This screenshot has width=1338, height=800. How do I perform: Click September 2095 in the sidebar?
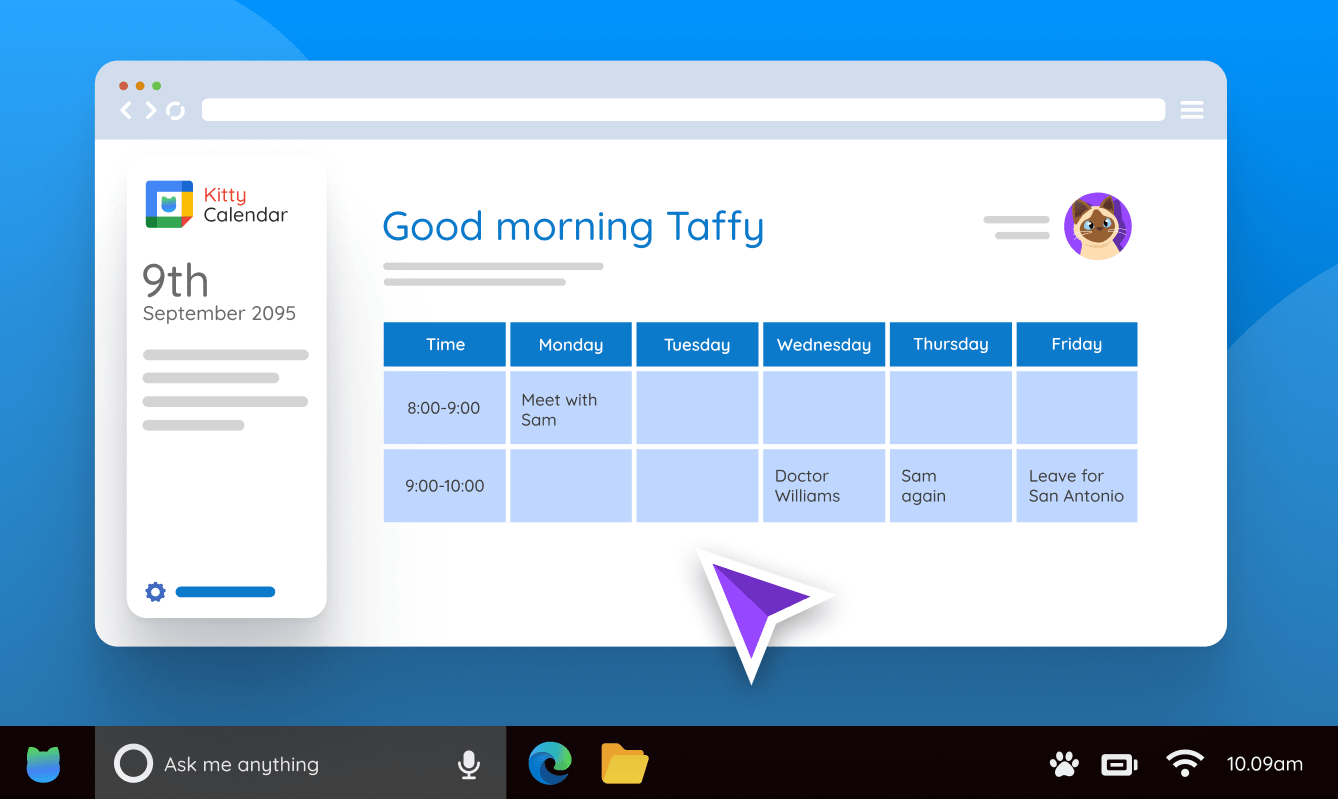tap(219, 313)
